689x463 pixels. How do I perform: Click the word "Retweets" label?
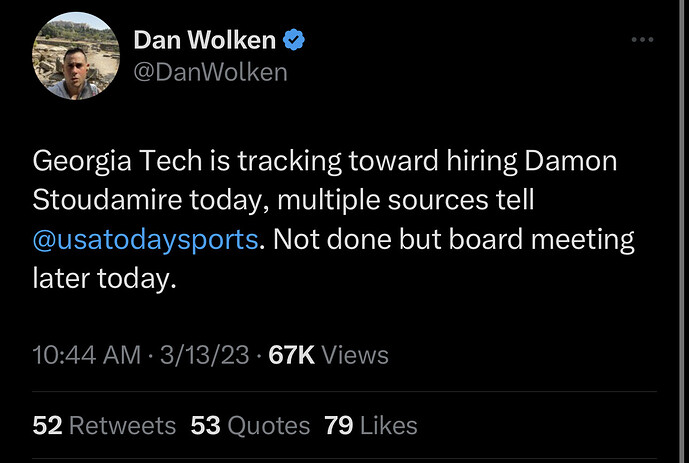click(122, 425)
